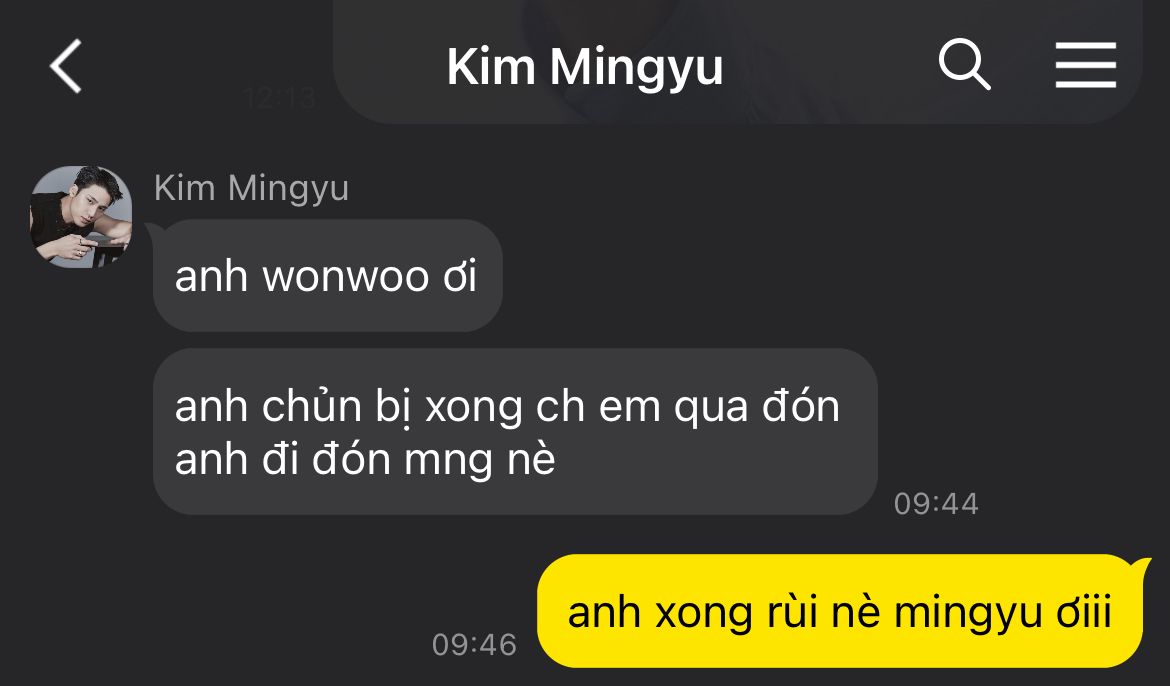Viewport: 1170px width, 686px height.
Task: Click the word 'qua' in grey bubble
Action: coord(710,410)
